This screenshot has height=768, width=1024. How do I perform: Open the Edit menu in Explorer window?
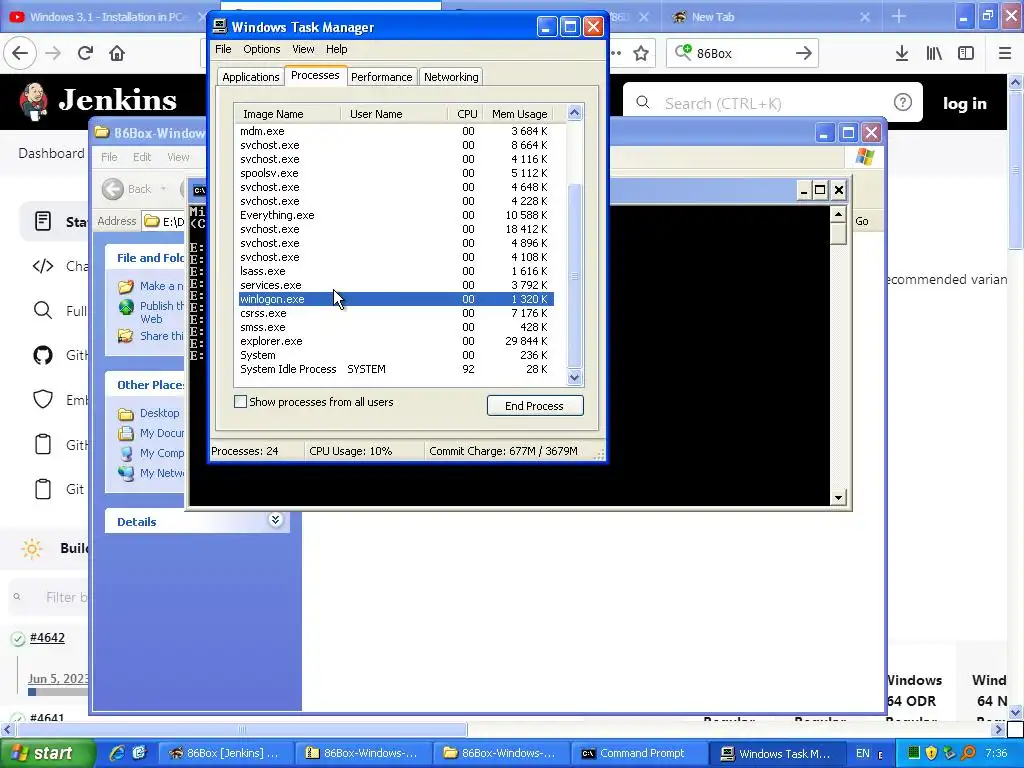[142, 157]
